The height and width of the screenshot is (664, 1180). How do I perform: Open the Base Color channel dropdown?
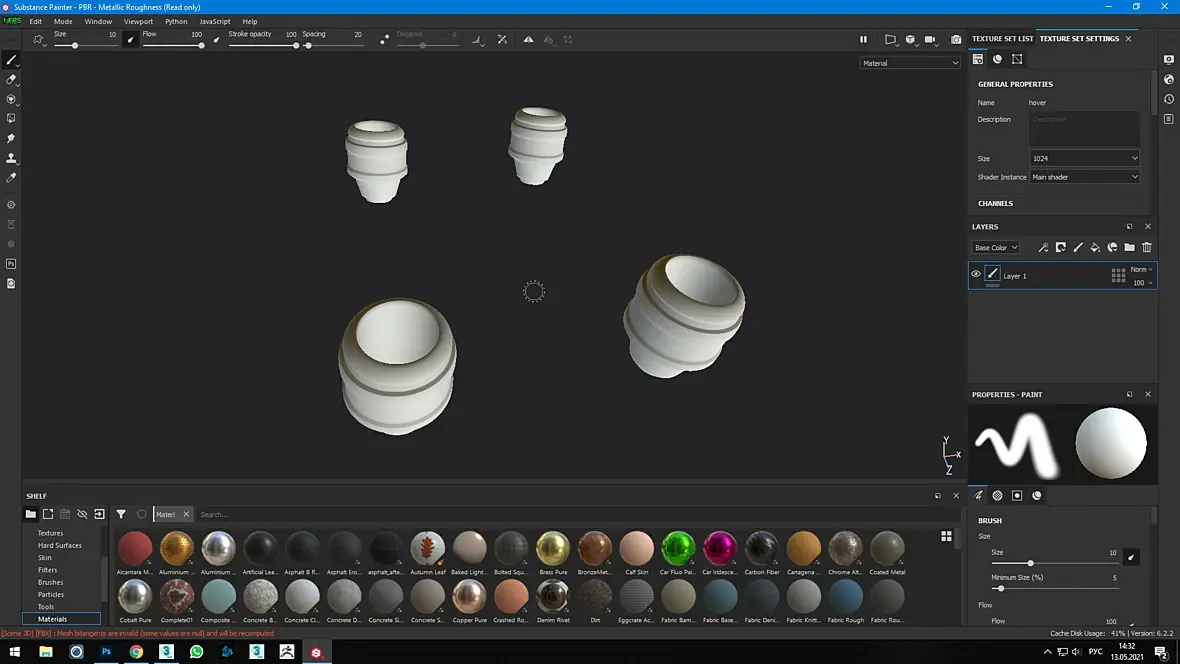point(996,247)
